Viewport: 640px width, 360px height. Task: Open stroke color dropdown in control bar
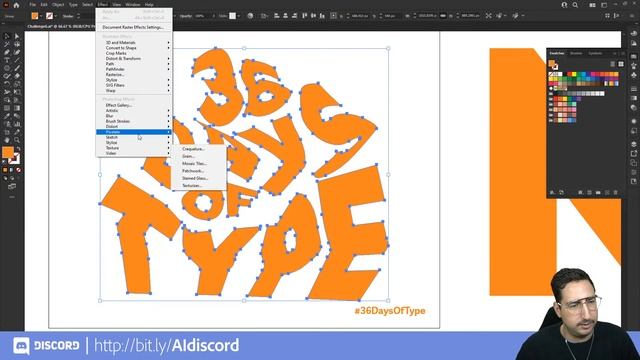(x=56, y=16)
